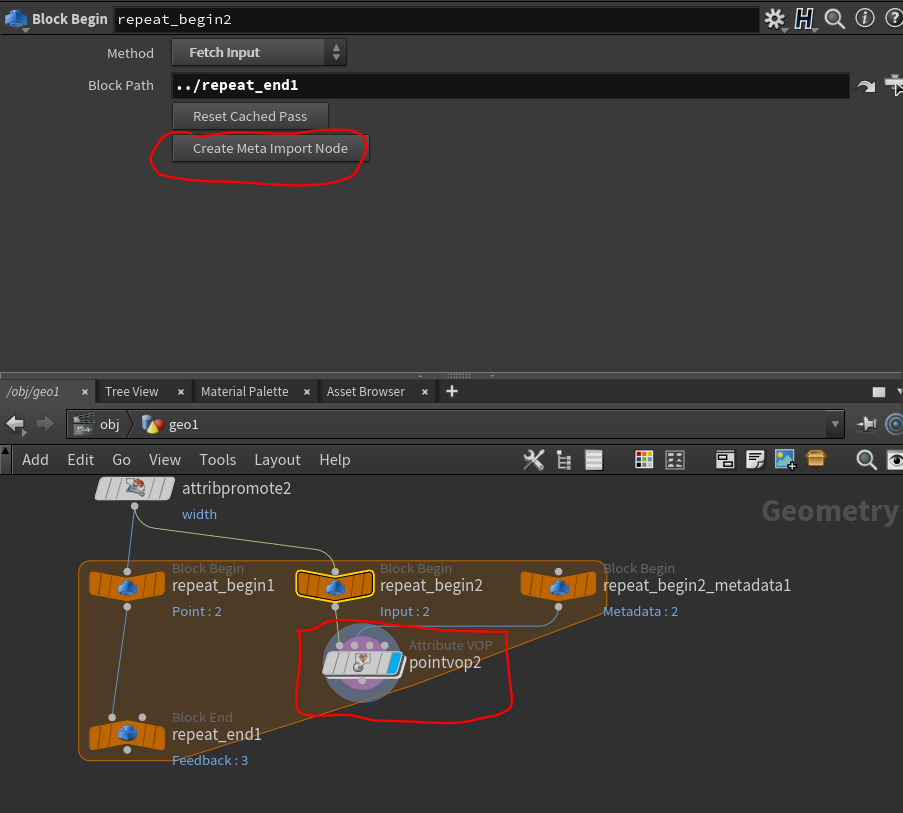Open the dropdown arrow beneath the H icon
The image size is (903, 813).
coord(815,30)
